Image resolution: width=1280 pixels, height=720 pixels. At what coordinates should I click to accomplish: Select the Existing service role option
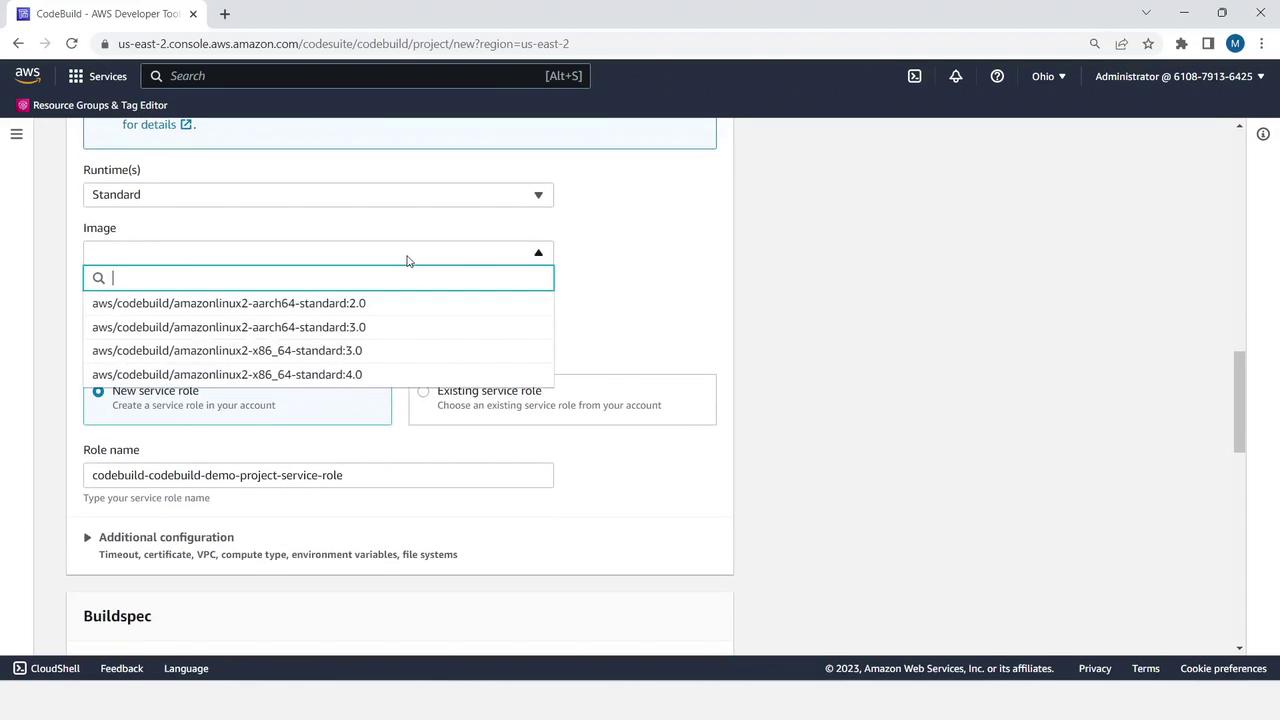tap(423, 391)
